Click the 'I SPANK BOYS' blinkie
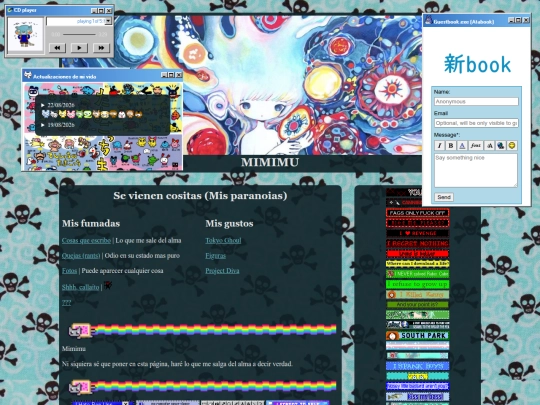Screen dimensions: 540x405 click(x=417, y=366)
